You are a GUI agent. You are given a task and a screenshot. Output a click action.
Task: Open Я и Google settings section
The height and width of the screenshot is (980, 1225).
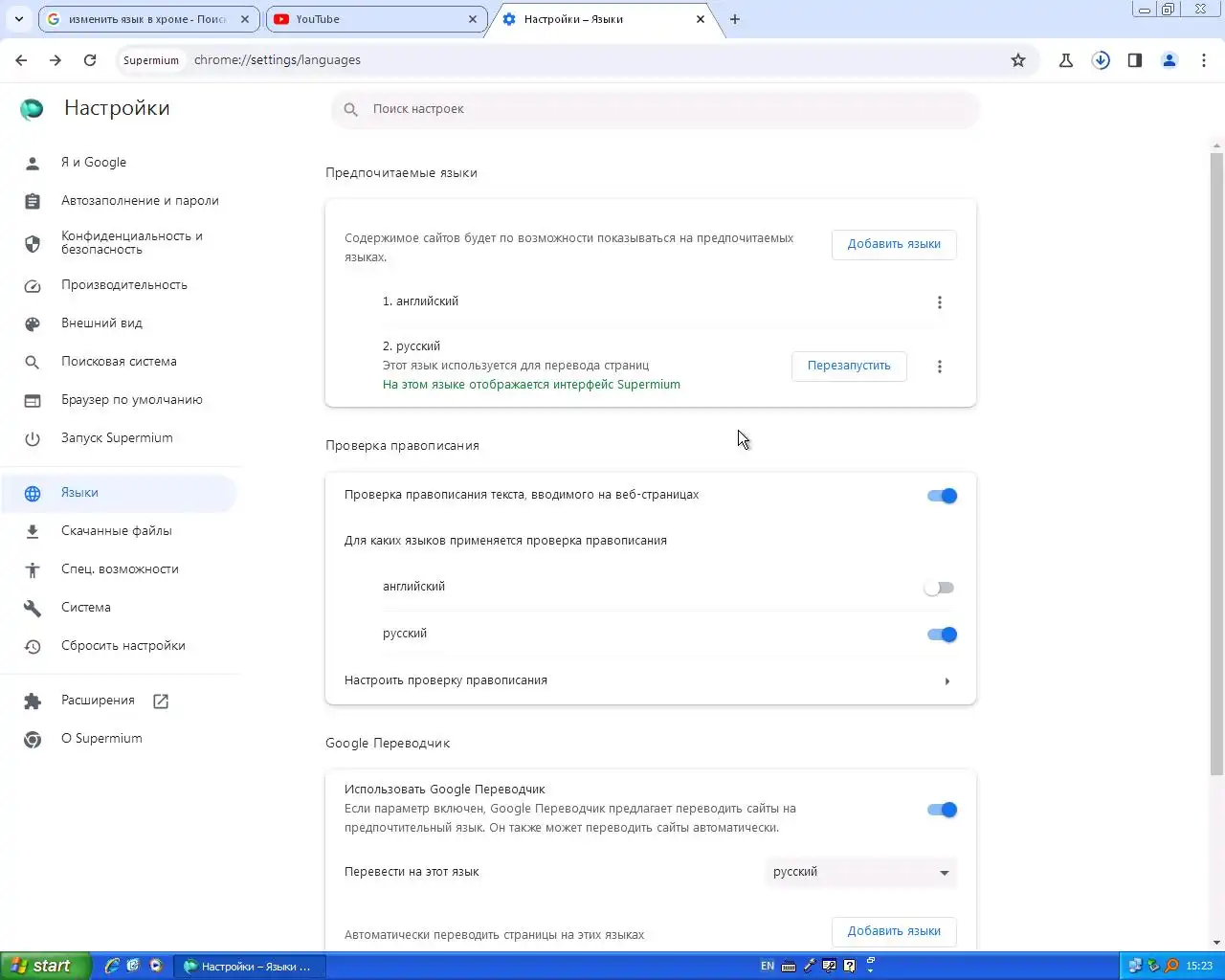(x=120, y=163)
